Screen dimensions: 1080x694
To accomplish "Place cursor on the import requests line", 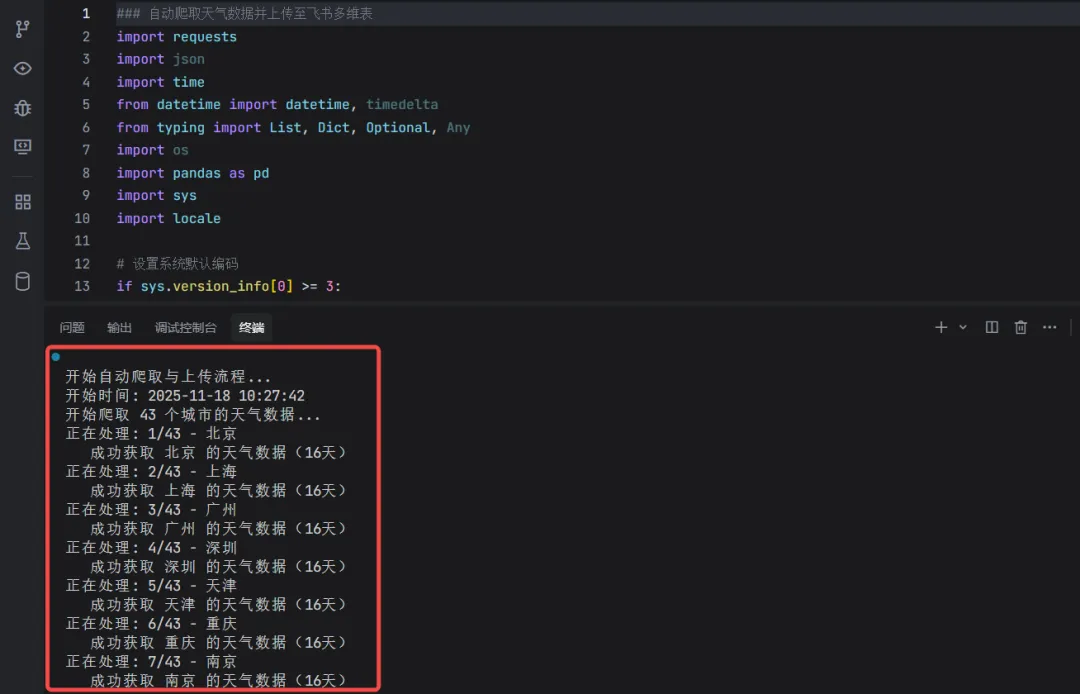I will click(x=177, y=36).
